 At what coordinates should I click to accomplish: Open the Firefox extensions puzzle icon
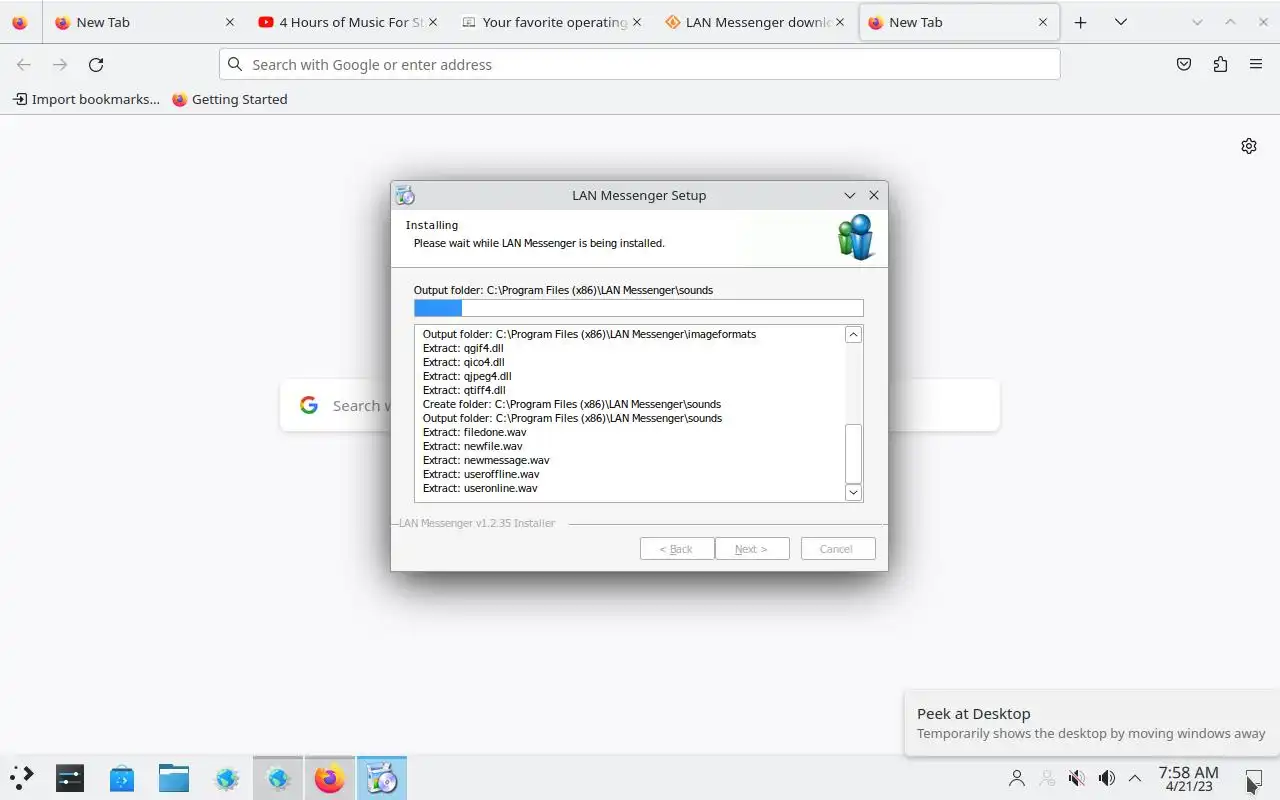pos(1220,64)
